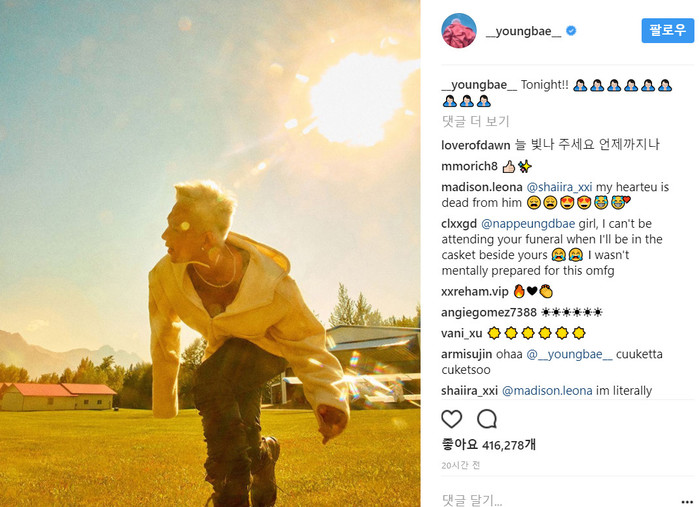
Task: Like the post with heart icon
Action: [x=452, y=419]
